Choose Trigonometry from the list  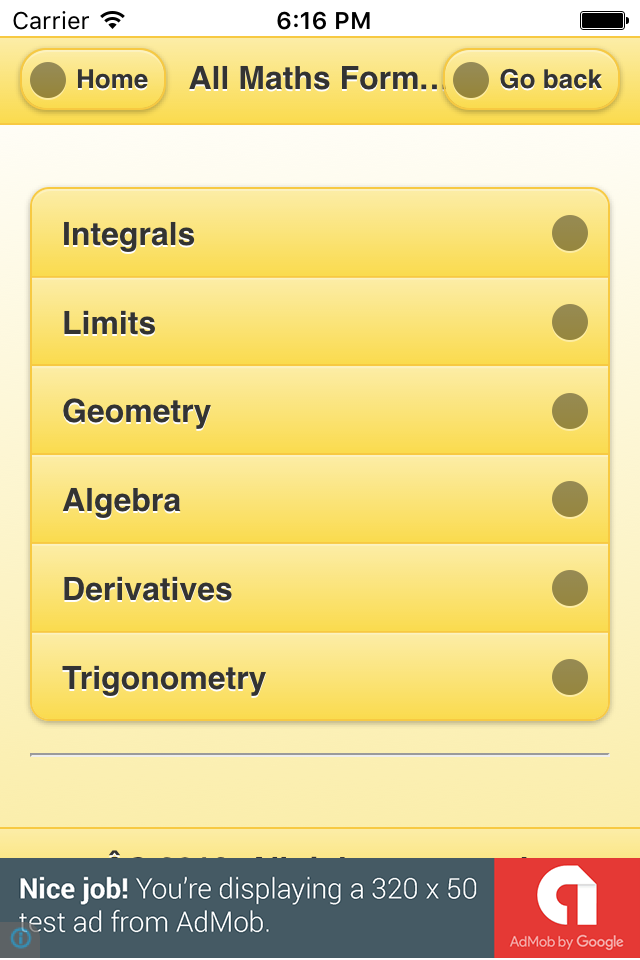point(164,678)
